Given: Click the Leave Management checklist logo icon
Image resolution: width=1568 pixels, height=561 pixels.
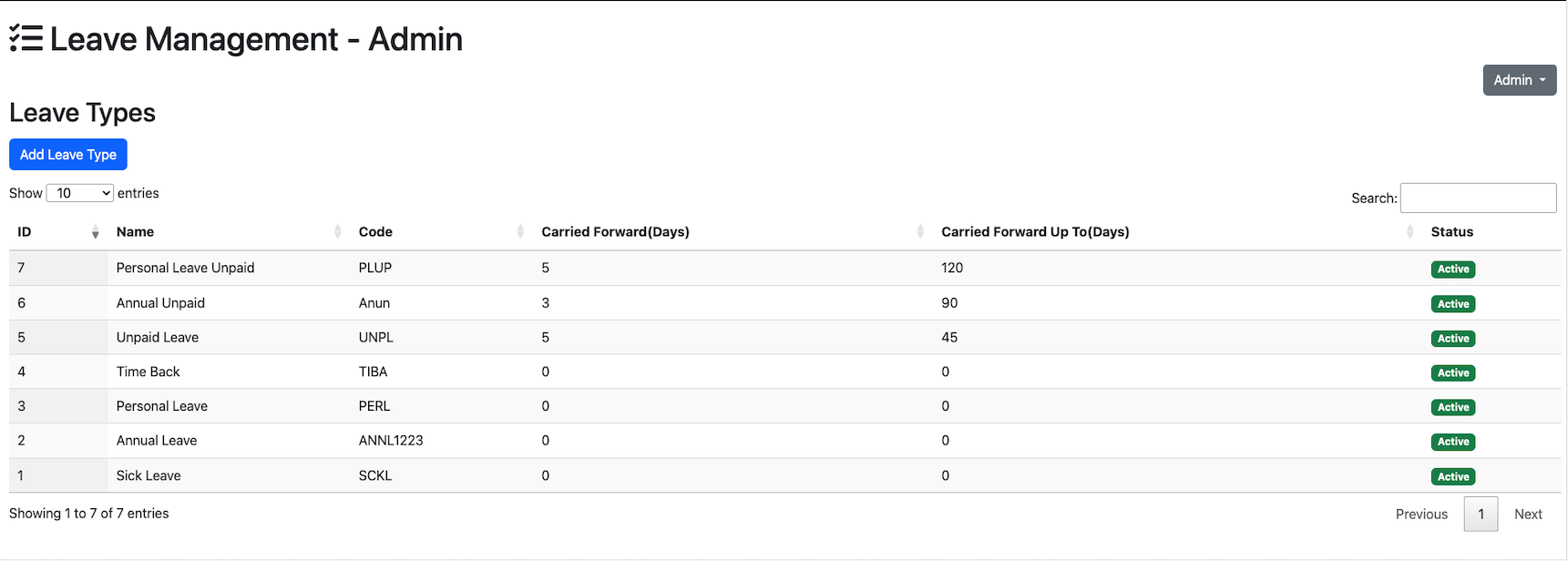Looking at the screenshot, I should [x=26, y=38].
